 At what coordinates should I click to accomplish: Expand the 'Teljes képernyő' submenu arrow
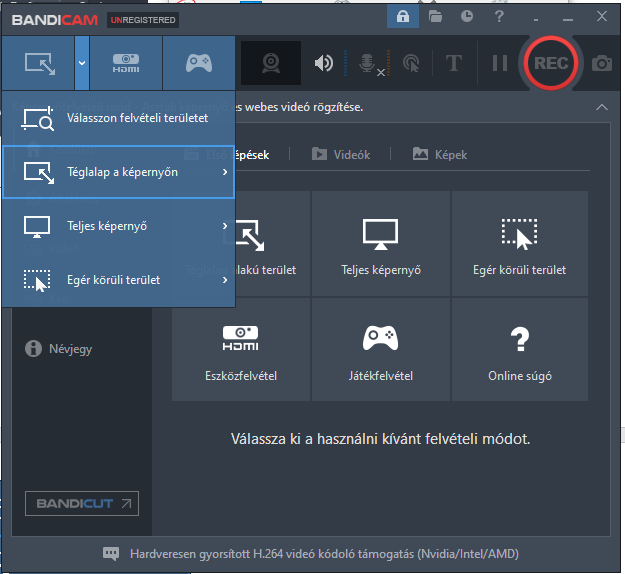tap(225, 226)
